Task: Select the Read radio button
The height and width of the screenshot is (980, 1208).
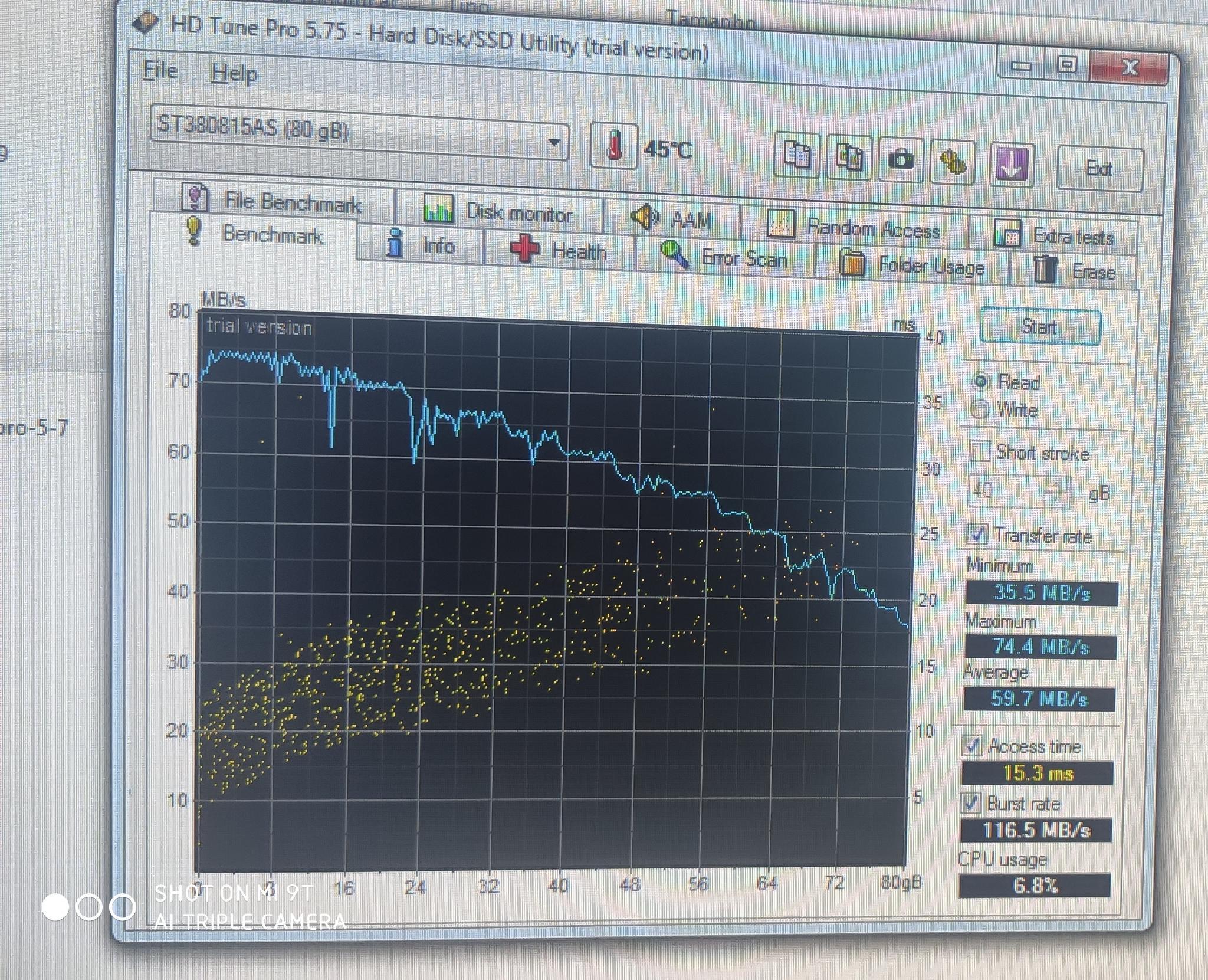Action: point(980,382)
